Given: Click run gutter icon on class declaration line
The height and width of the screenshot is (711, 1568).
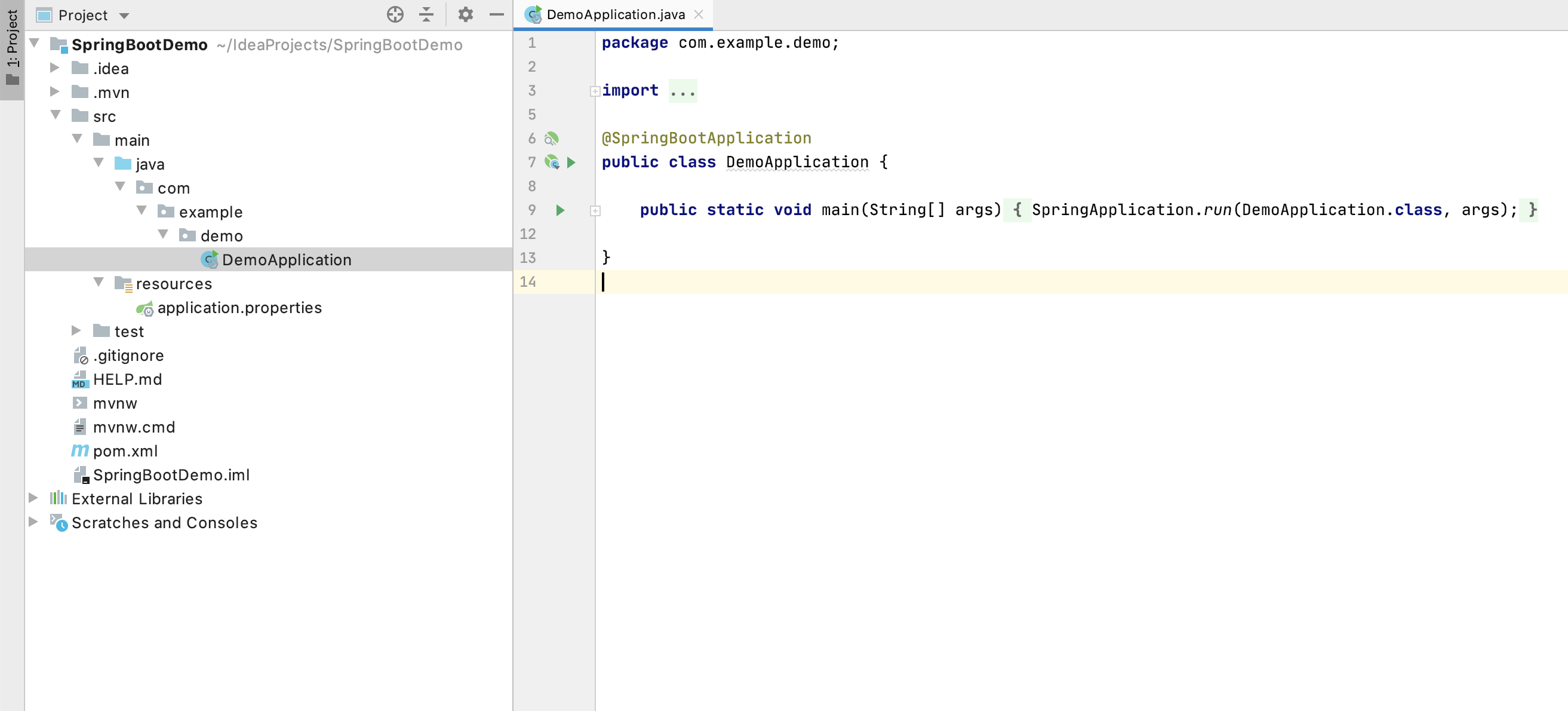Looking at the screenshot, I should (x=571, y=162).
